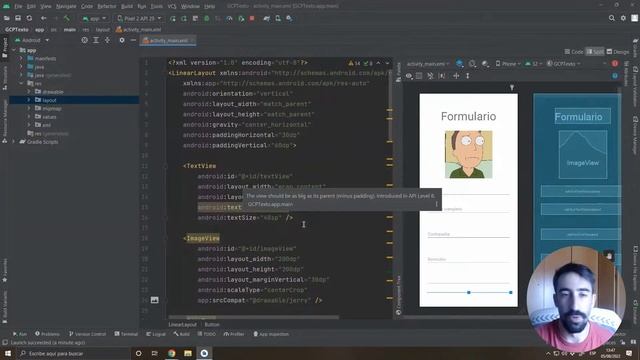
Task: Open the Navigate menu
Action: [x=66, y=6]
